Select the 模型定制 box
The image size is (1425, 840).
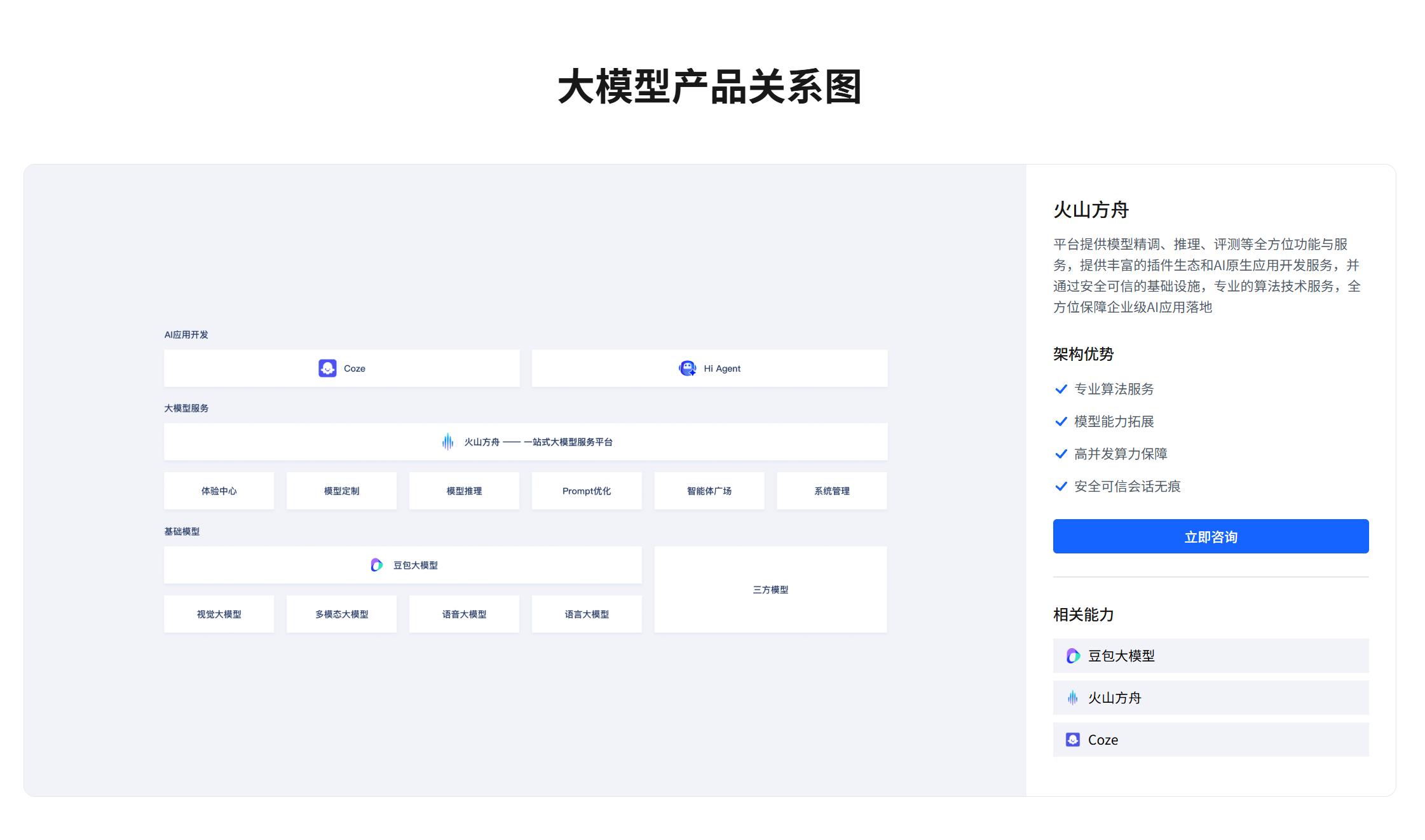click(x=342, y=491)
